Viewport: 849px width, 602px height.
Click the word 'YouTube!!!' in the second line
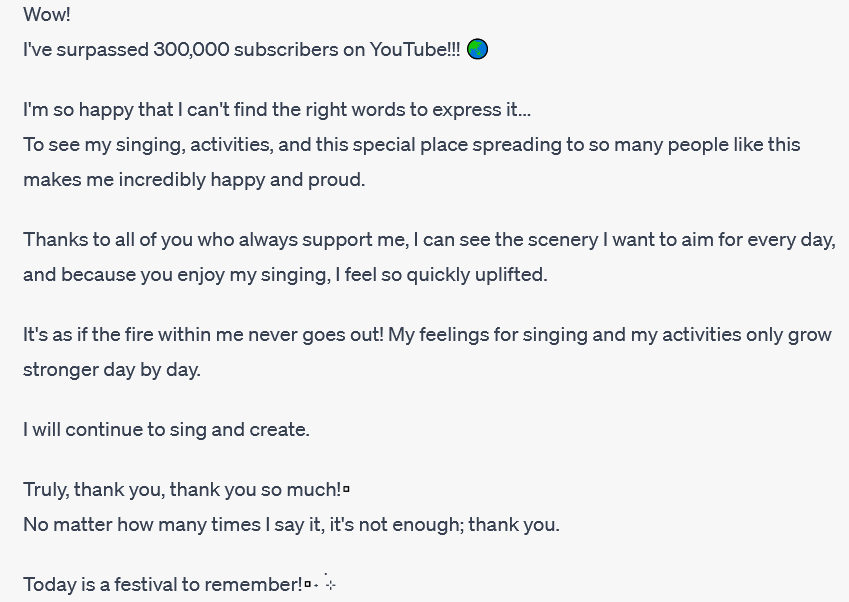coord(415,50)
